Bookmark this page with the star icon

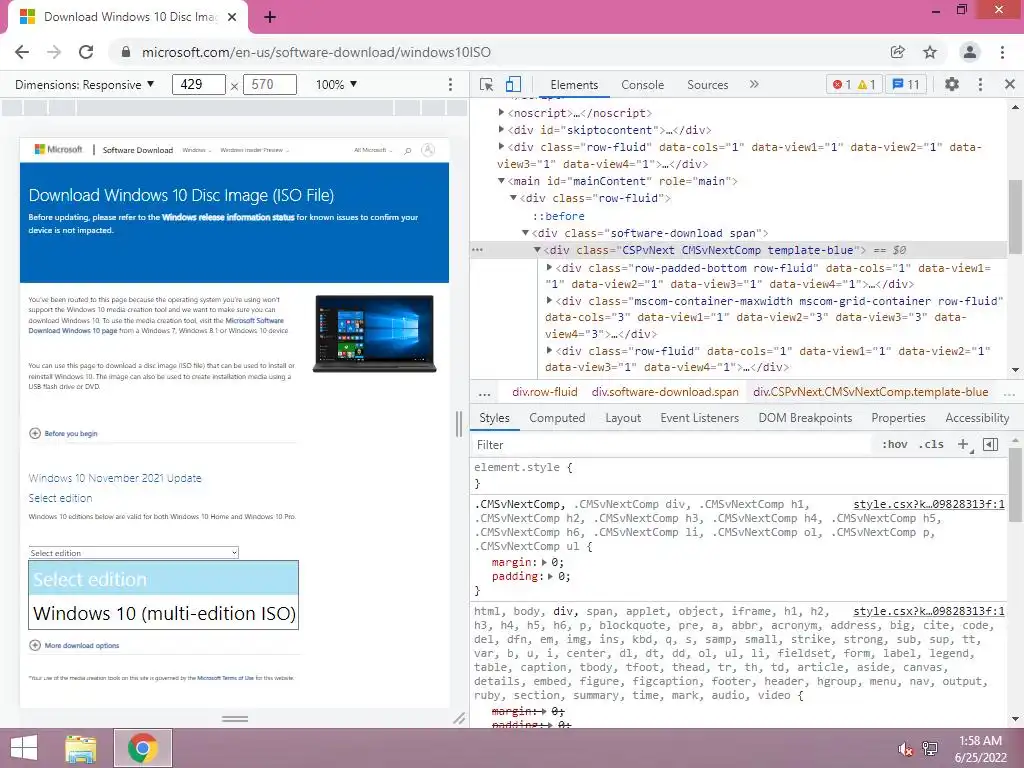click(930, 52)
